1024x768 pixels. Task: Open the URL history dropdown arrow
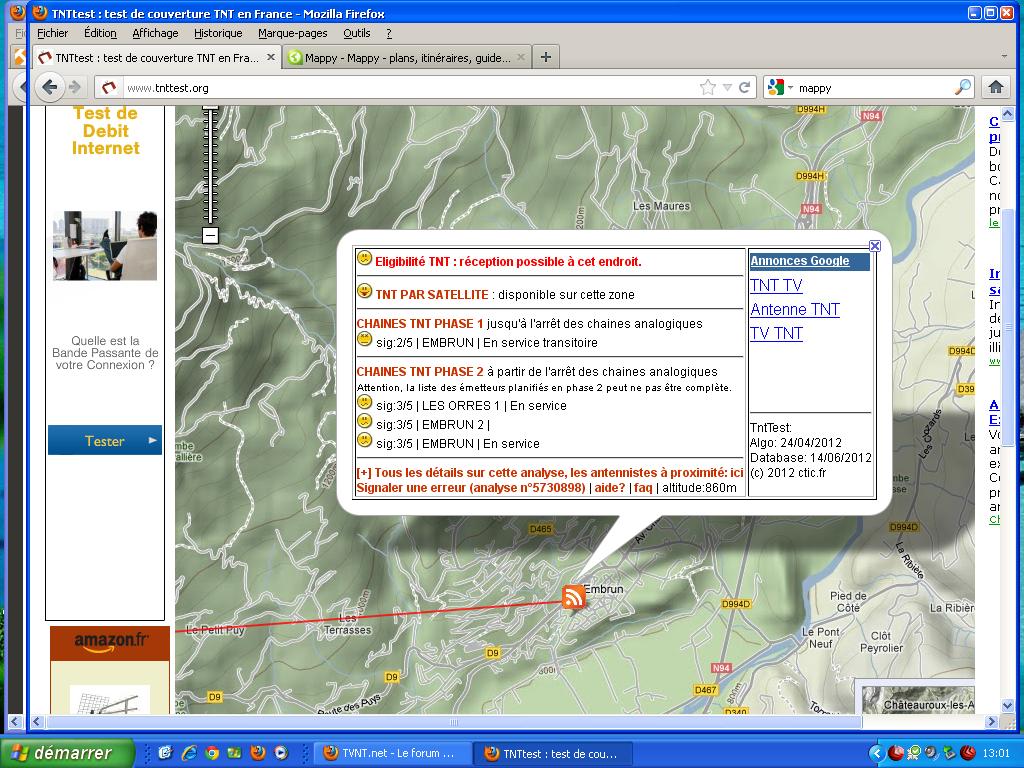(x=727, y=88)
